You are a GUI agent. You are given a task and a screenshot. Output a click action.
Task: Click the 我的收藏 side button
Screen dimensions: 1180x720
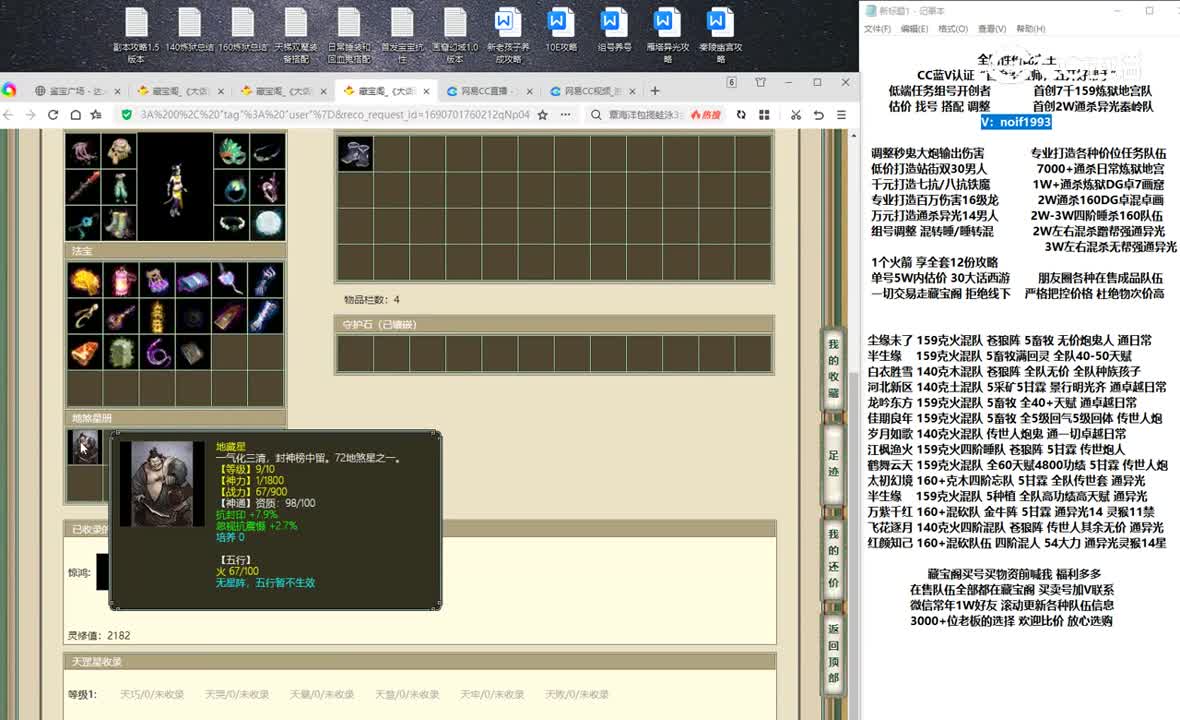(x=833, y=368)
